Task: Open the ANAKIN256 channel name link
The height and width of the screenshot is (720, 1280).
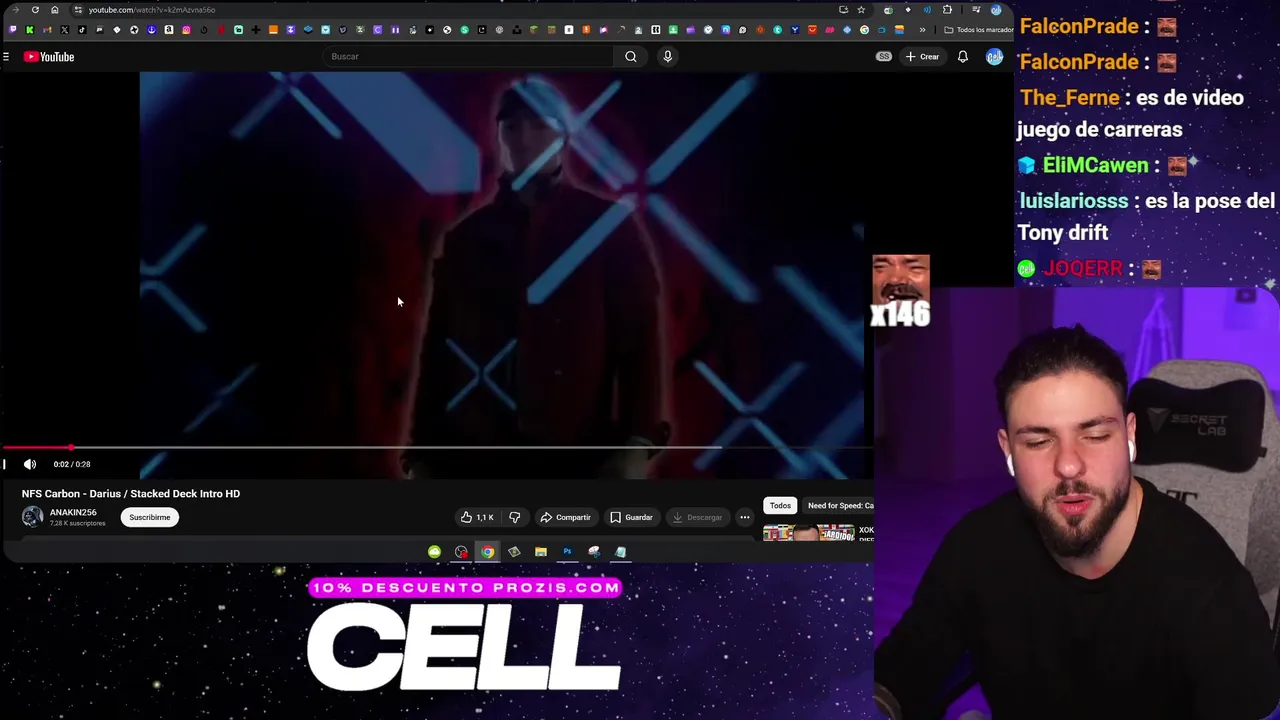Action: click(x=73, y=512)
